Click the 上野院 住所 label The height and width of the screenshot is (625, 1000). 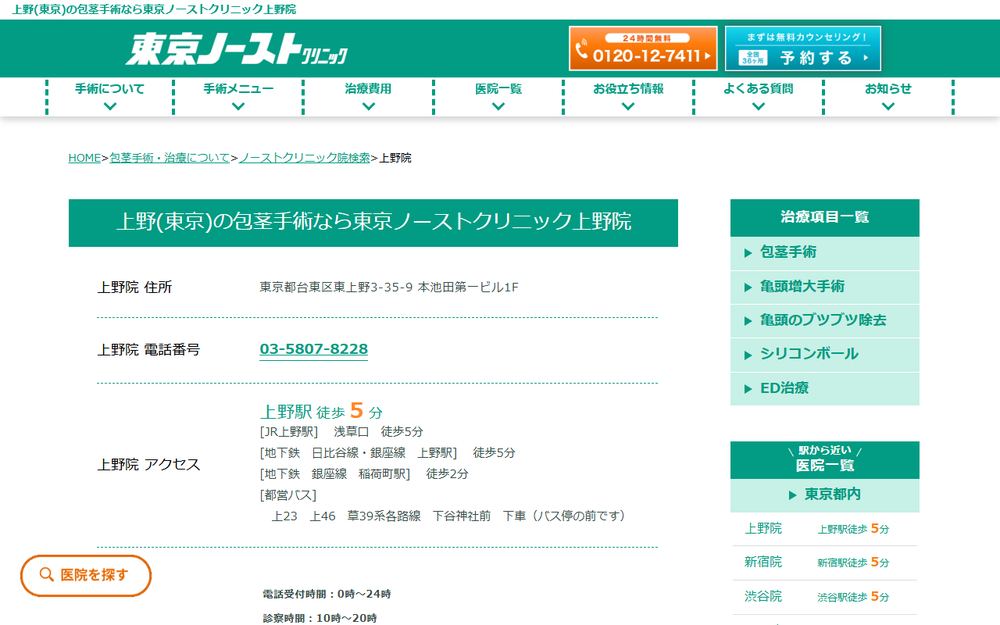point(135,287)
